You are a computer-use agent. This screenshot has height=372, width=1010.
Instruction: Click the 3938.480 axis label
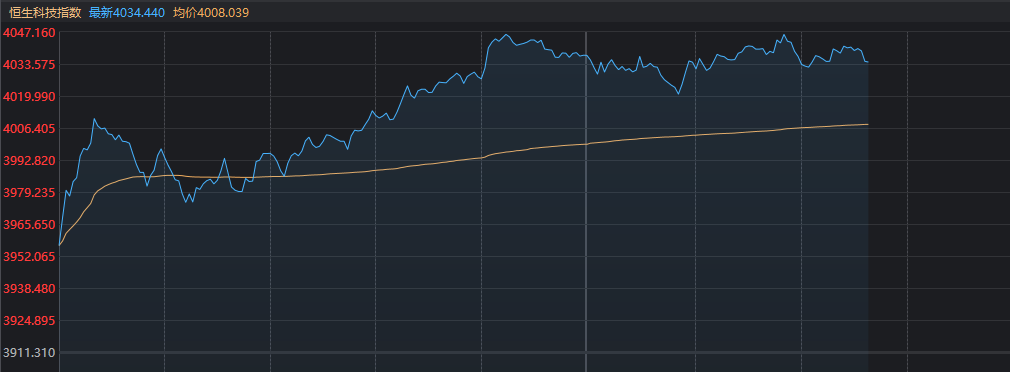[29, 288]
